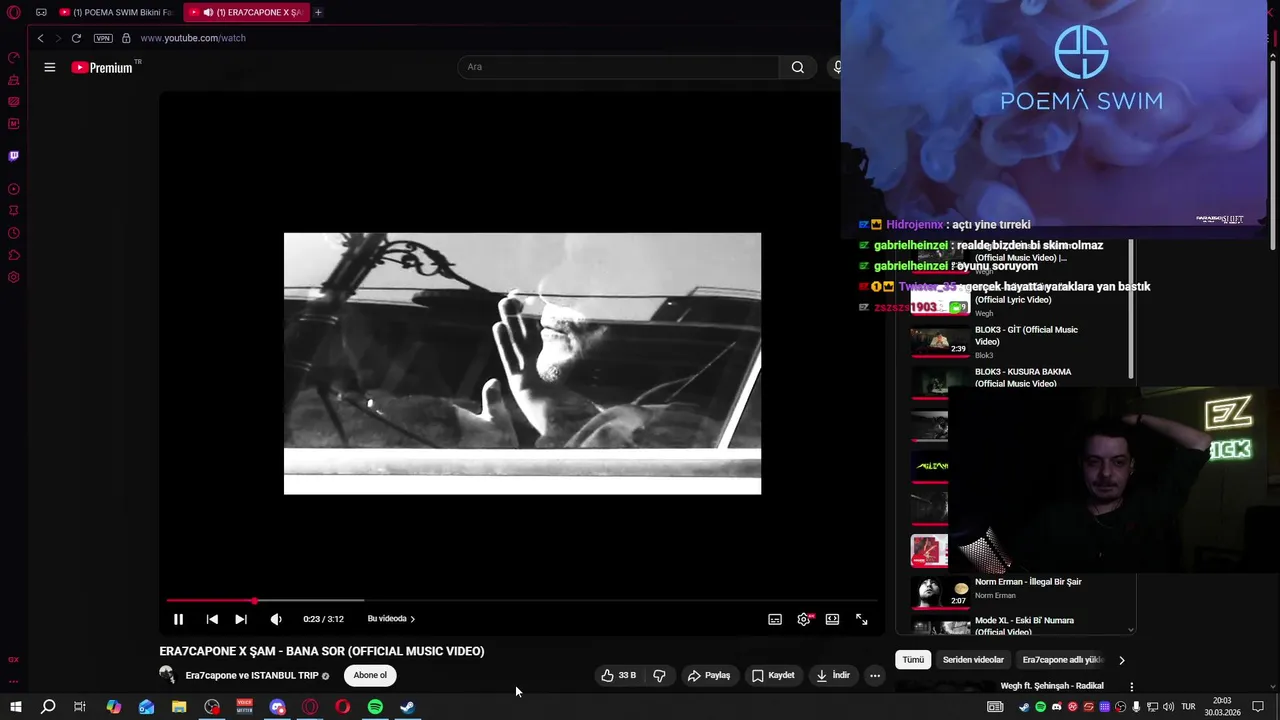Screen dimensions: 1280x720
Task: Open Windows taskbar search magnifier
Action: click(48, 707)
